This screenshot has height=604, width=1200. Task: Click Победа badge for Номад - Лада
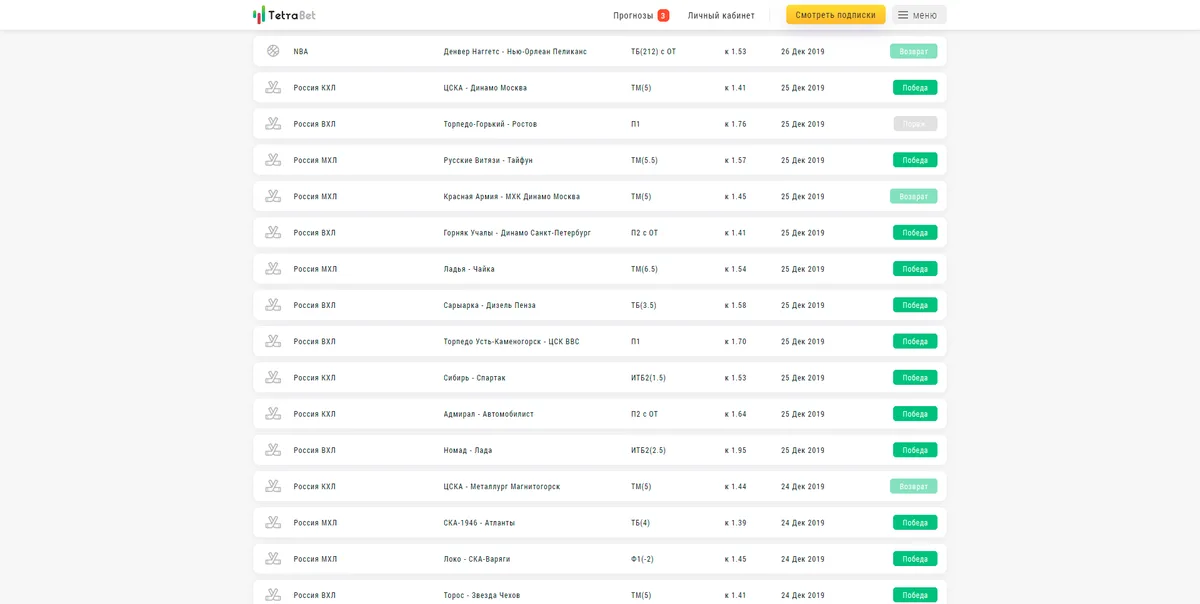pos(915,450)
